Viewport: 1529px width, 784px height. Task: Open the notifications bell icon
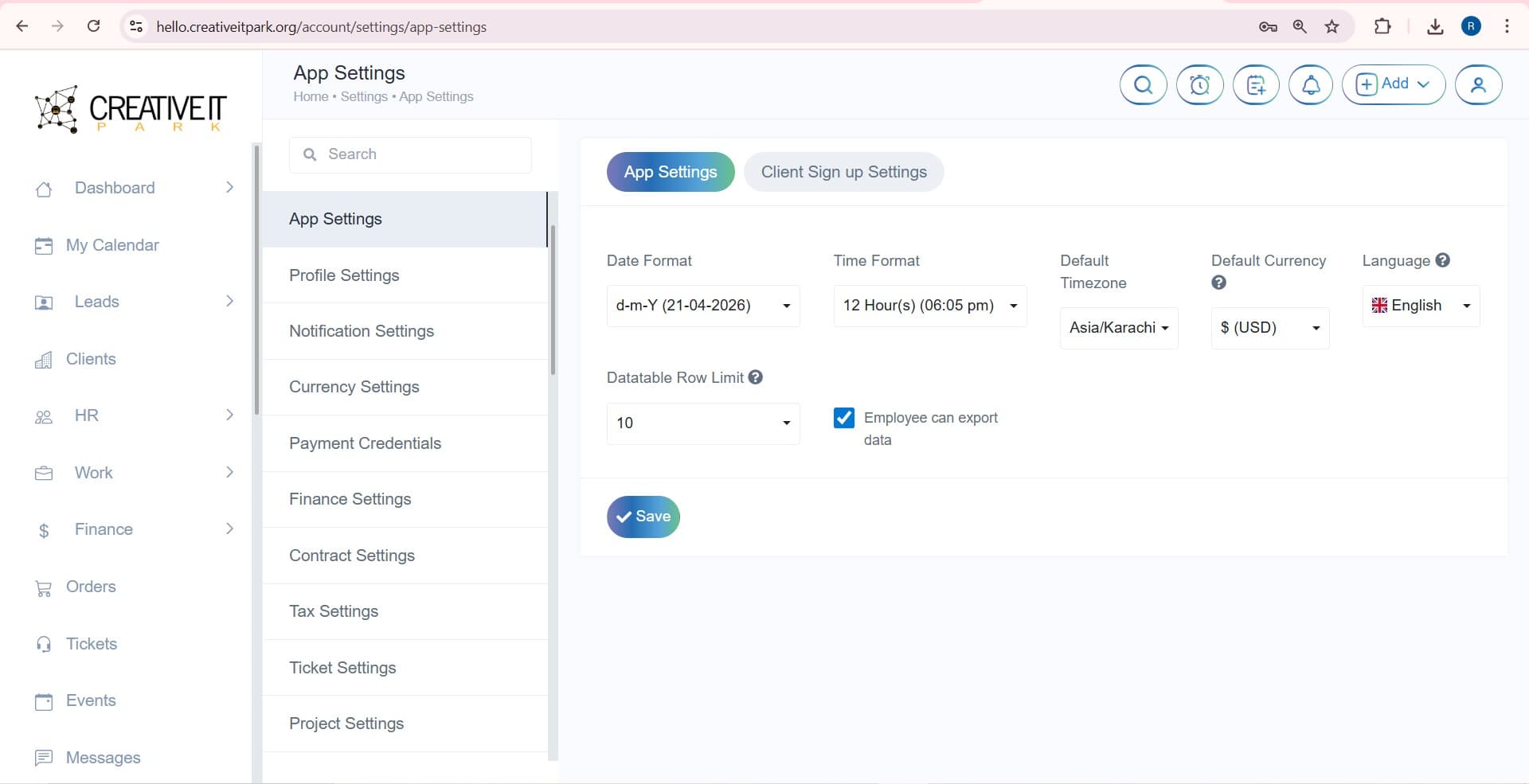point(1310,84)
